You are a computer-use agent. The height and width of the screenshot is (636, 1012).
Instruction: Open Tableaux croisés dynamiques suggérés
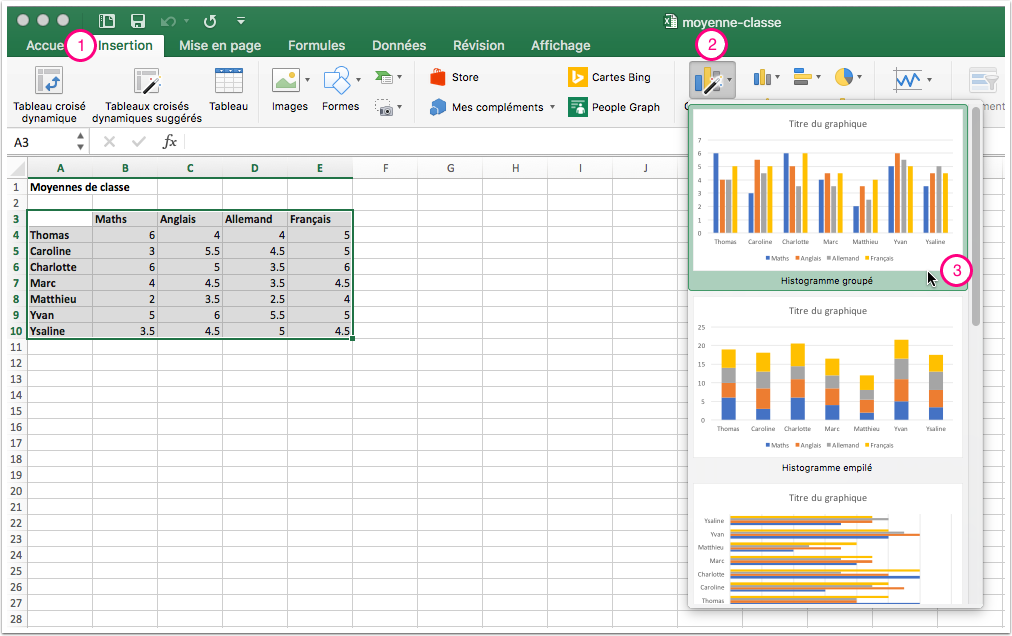[147, 94]
